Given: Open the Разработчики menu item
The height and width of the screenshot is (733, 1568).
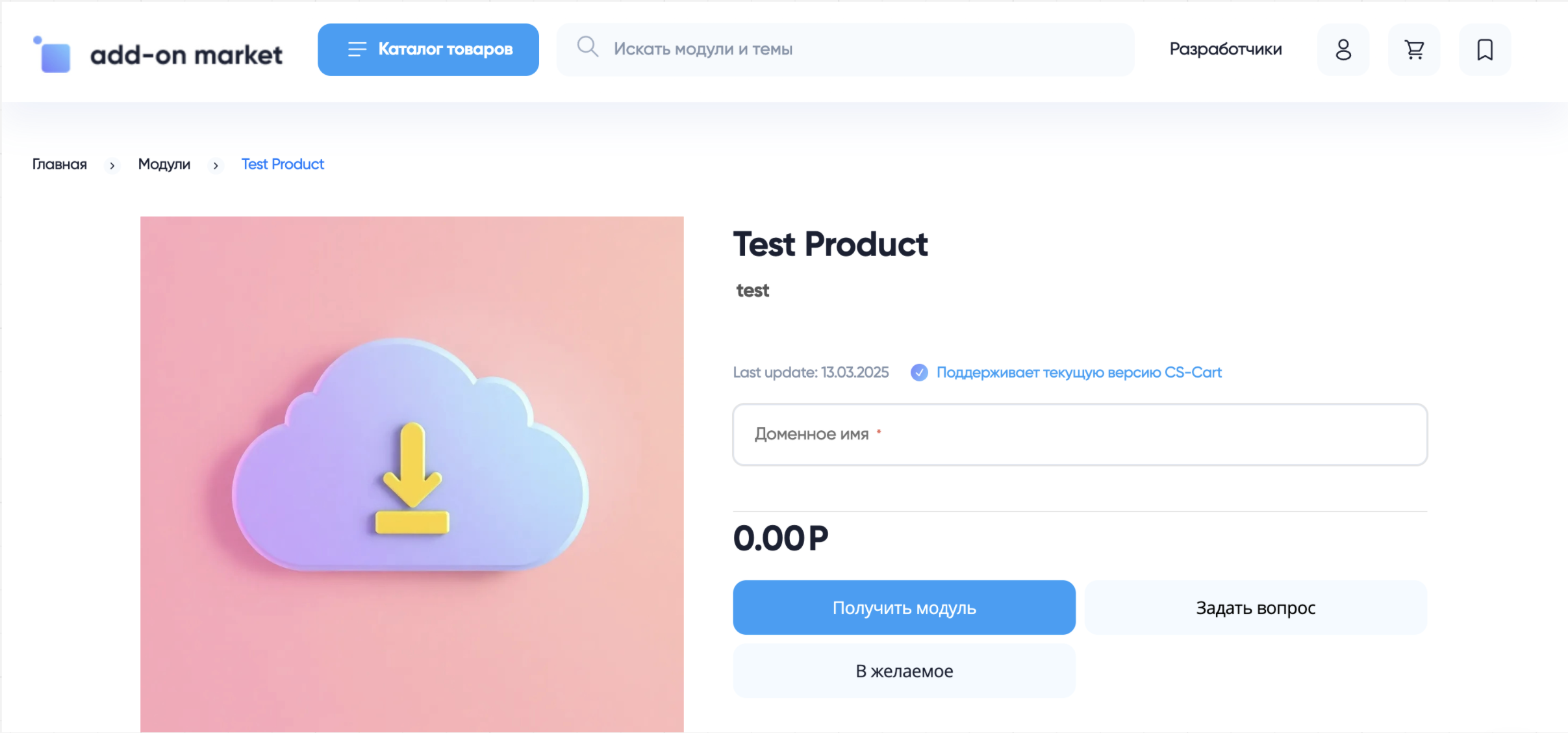Looking at the screenshot, I should (x=1225, y=49).
